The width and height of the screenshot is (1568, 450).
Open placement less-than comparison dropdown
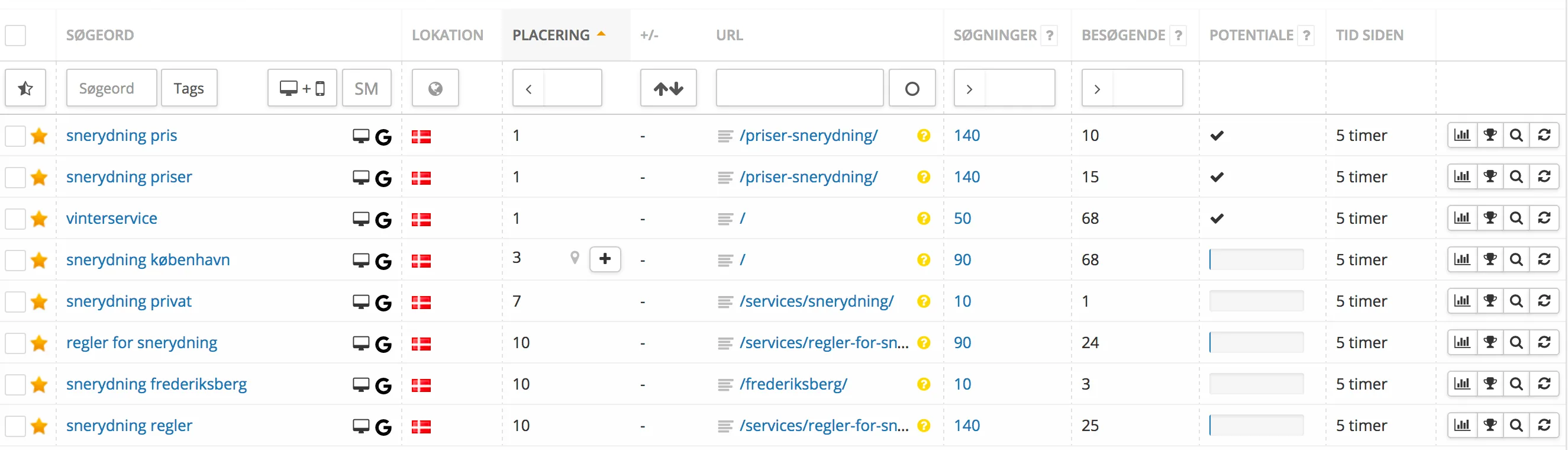pos(528,88)
